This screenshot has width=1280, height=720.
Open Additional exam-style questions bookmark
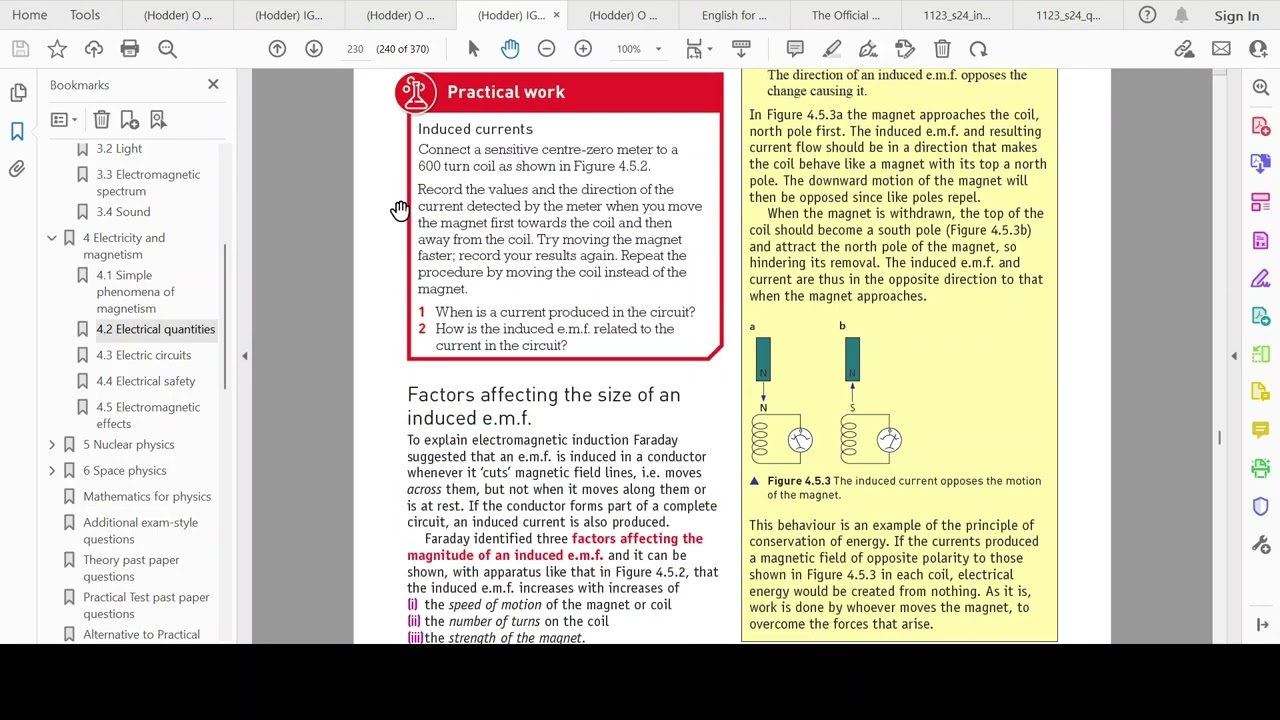pos(140,531)
